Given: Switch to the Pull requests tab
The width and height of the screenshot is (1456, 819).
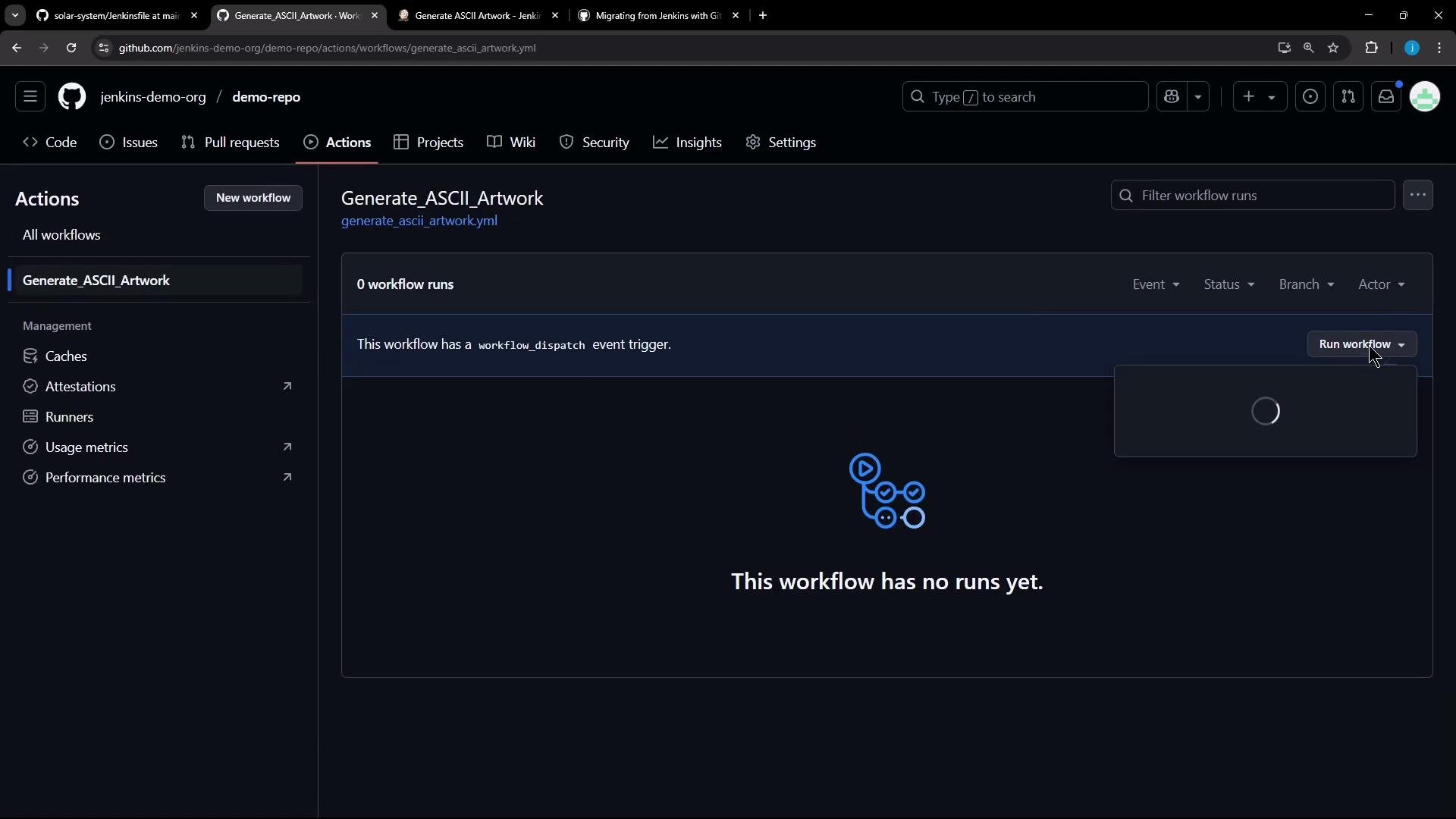Looking at the screenshot, I should [x=231, y=143].
